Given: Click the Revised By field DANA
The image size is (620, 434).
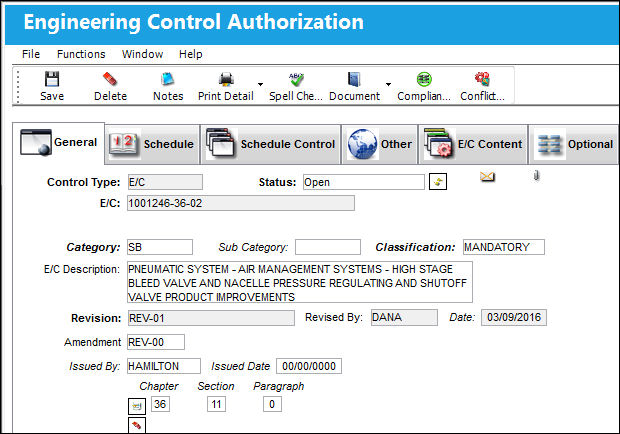Looking at the screenshot, I should point(404,317).
